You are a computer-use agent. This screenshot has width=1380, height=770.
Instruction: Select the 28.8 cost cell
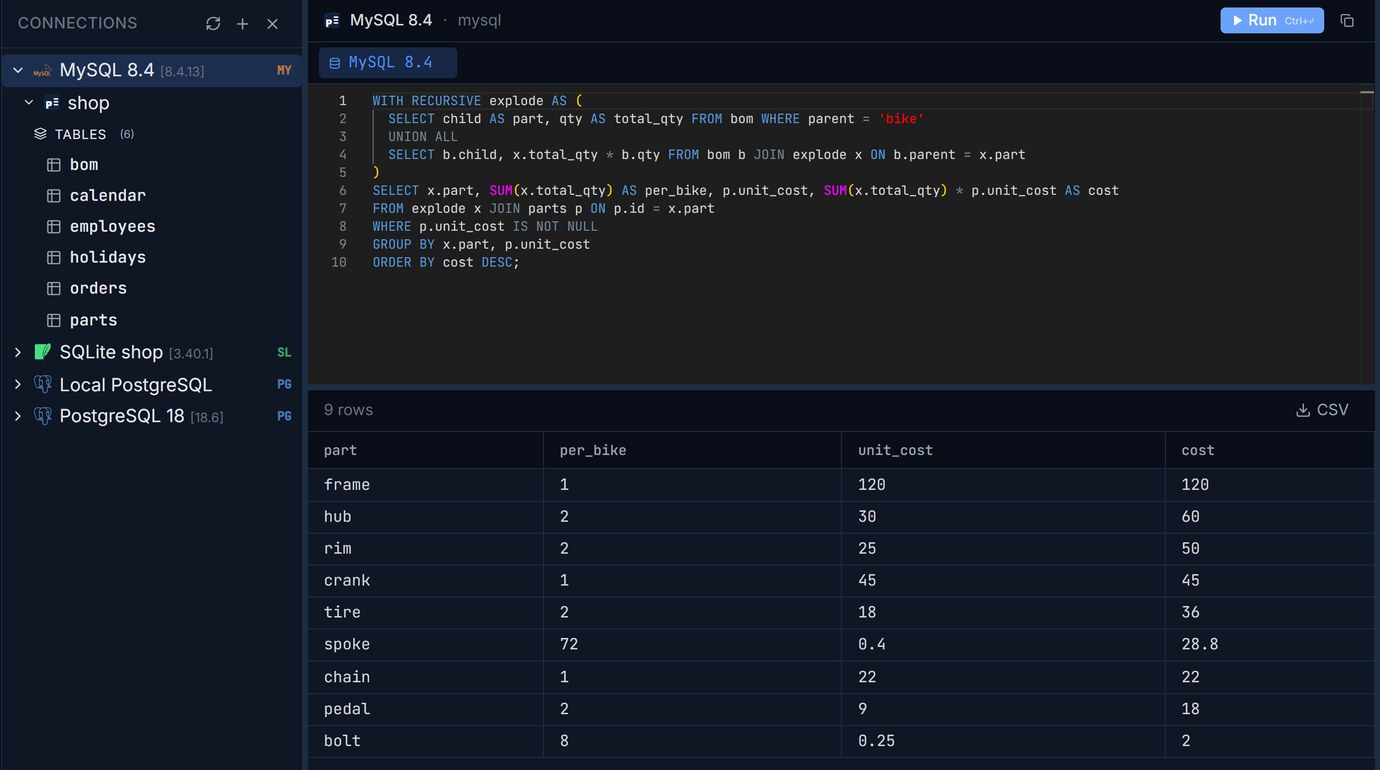[1270, 645]
